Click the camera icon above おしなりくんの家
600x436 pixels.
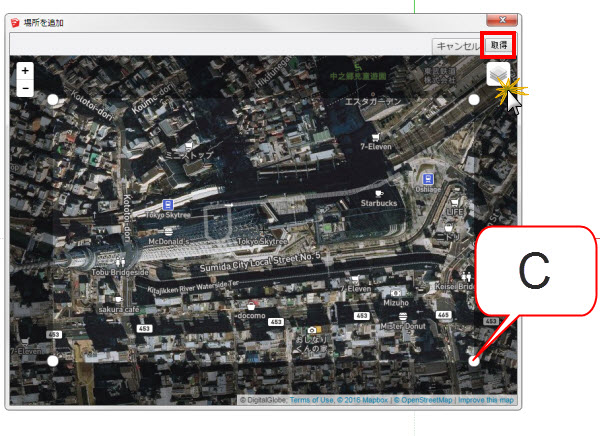312,330
